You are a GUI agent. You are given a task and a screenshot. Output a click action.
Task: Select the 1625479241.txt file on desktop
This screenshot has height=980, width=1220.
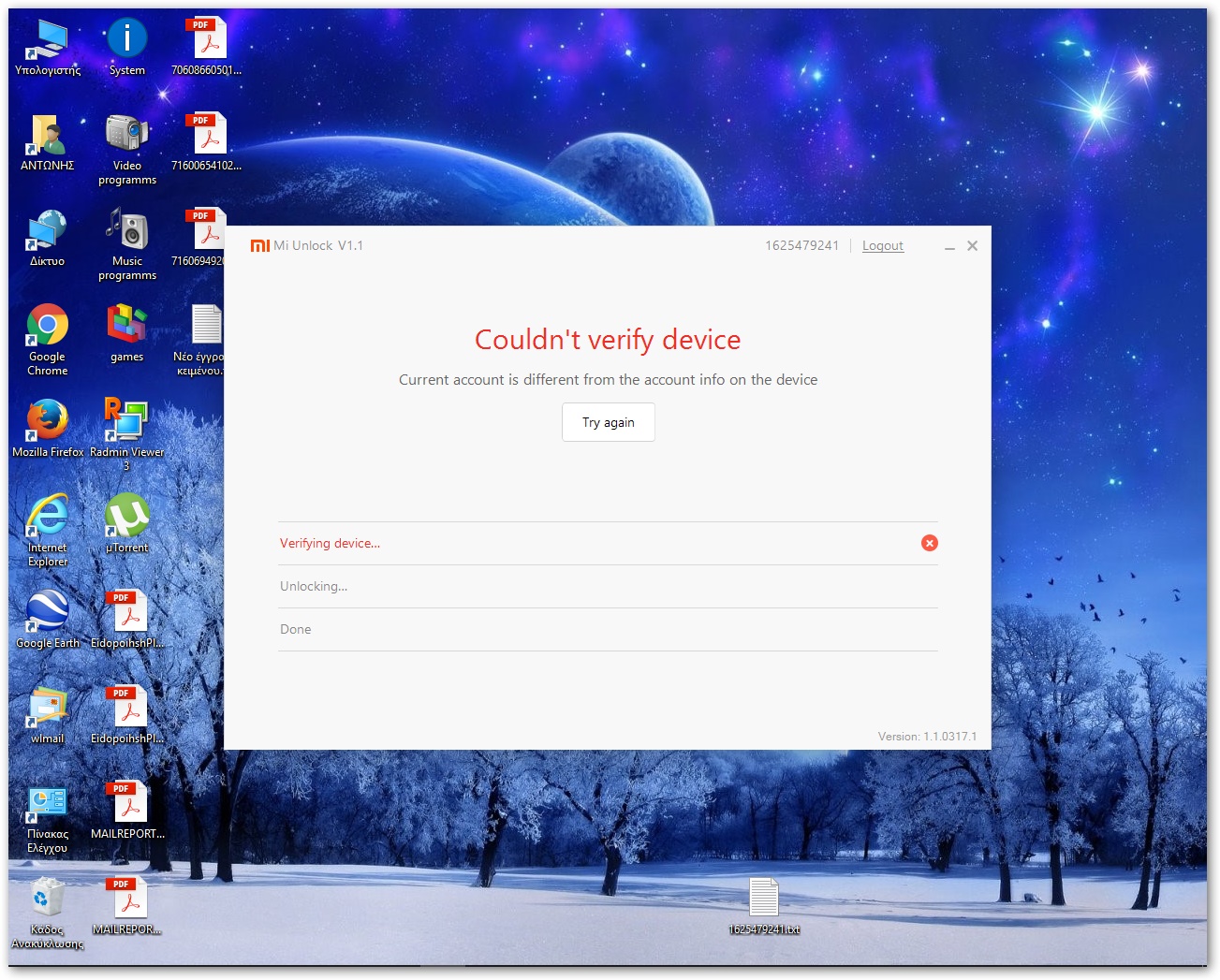point(764,907)
